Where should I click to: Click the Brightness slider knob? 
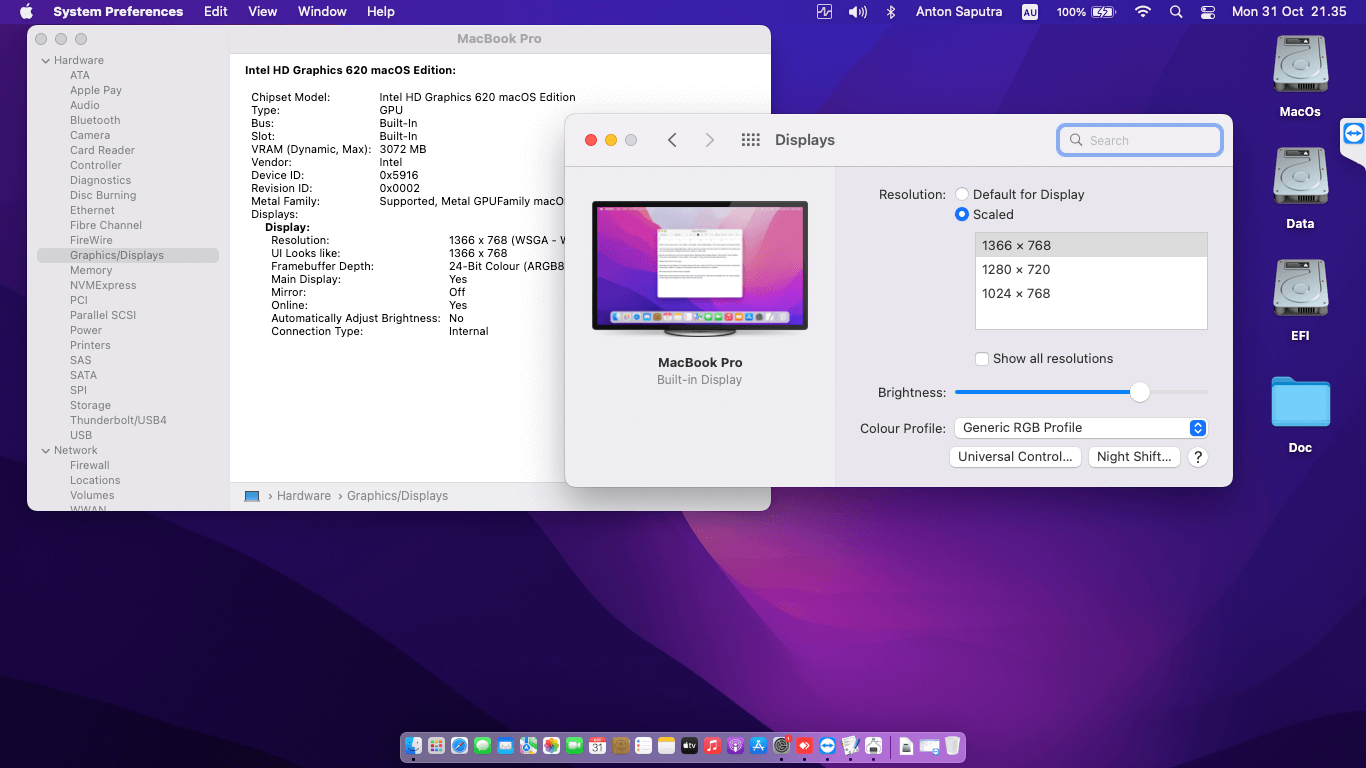point(1140,393)
